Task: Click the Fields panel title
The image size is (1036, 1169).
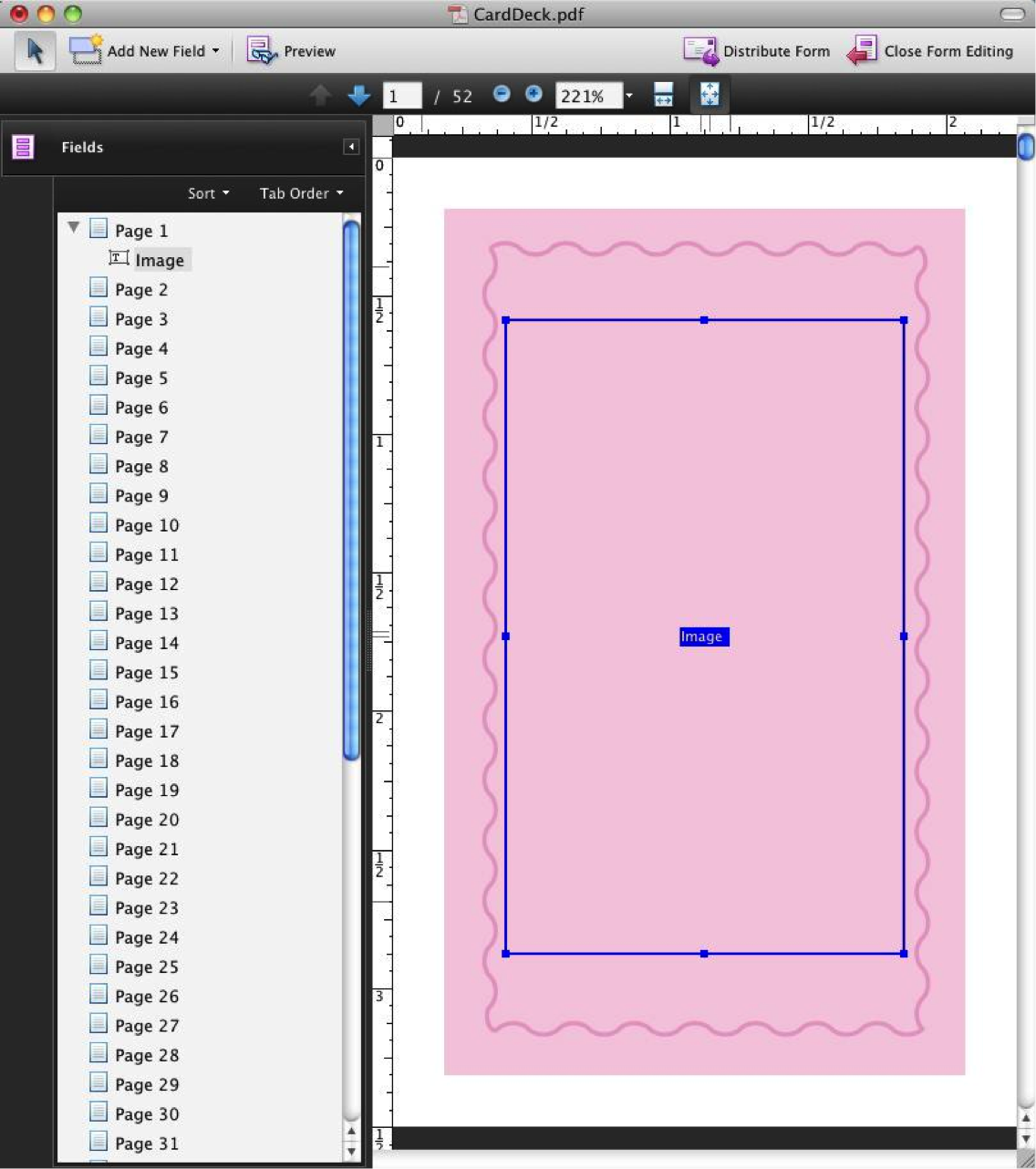Action: point(82,147)
